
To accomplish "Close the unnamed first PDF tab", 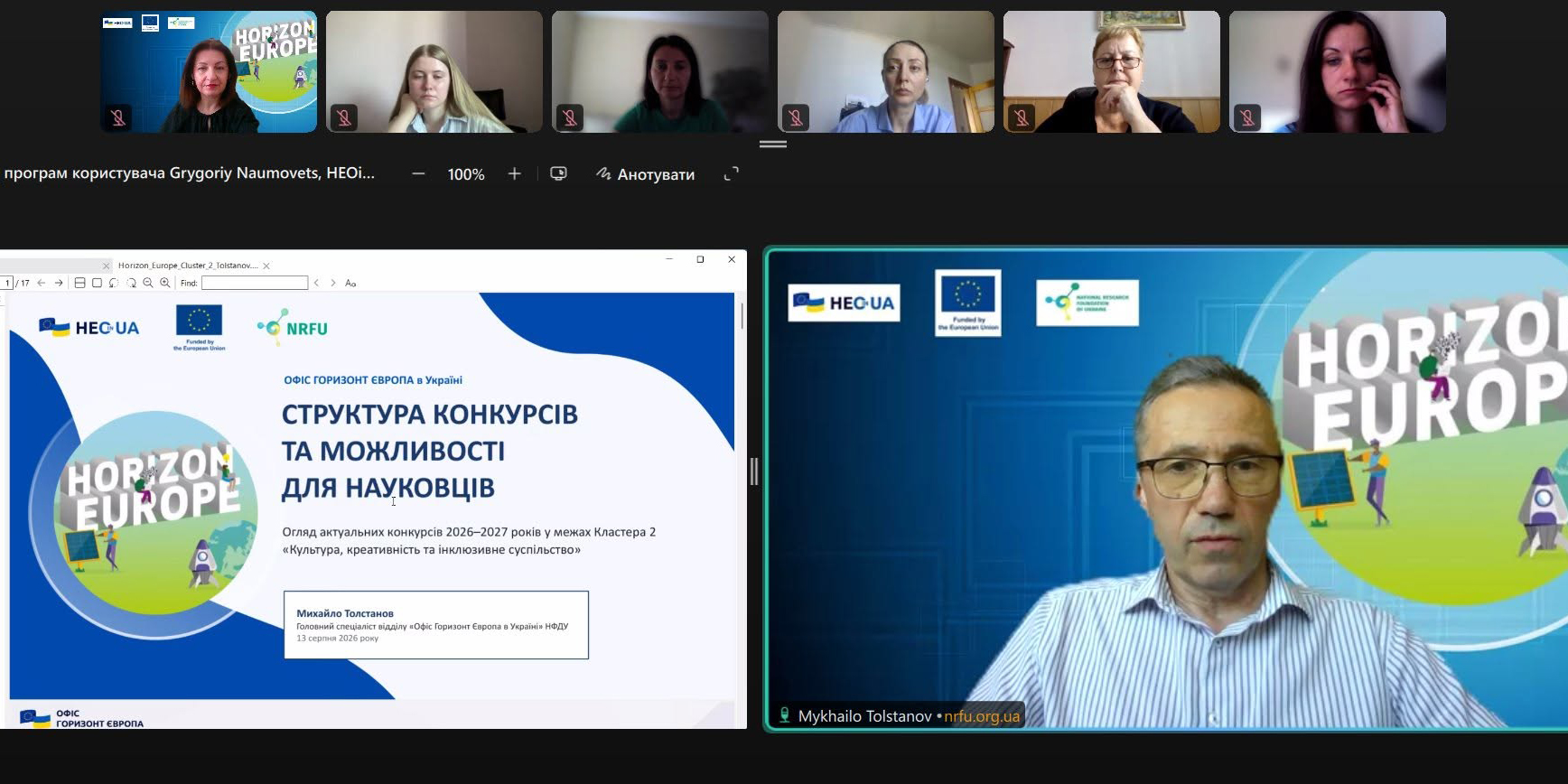I will tap(106, 266).
